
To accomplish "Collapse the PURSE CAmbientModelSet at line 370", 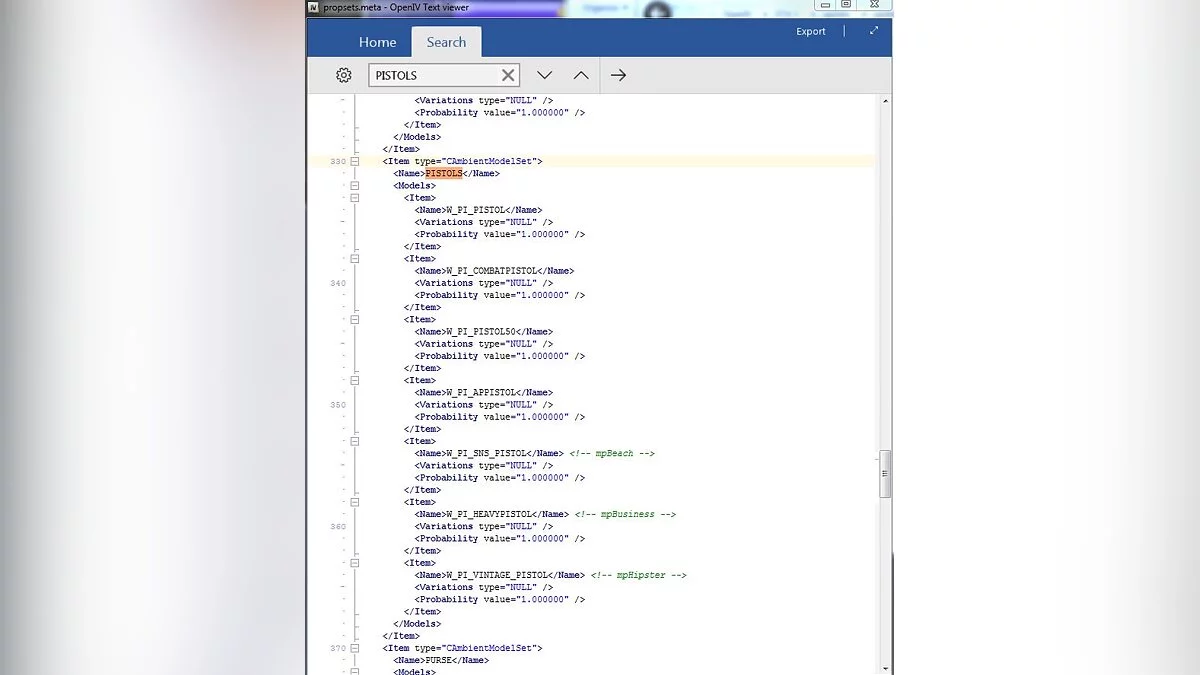I will tap(354, 648).
